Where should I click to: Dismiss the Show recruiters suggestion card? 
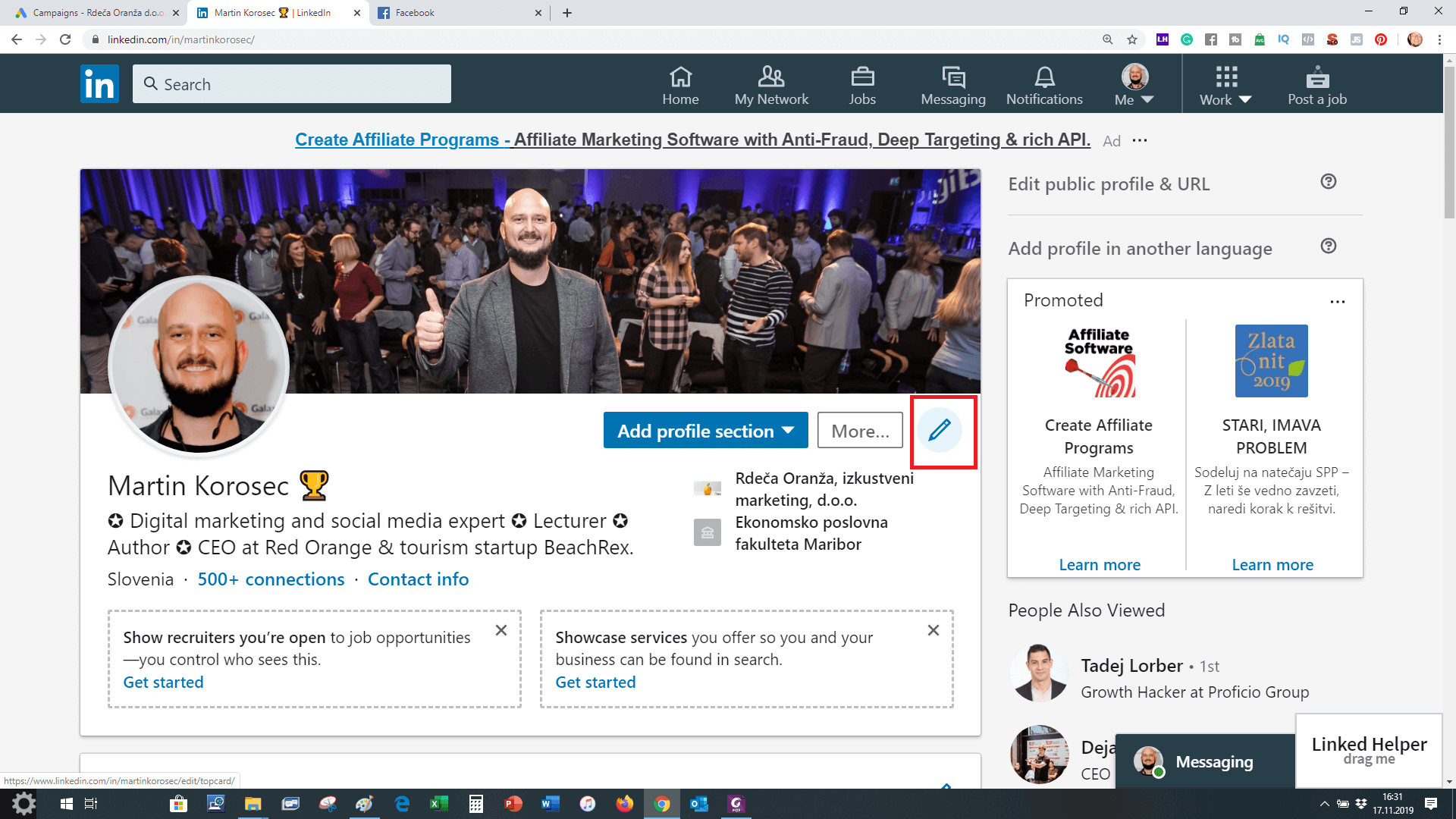click(x=501, y=630)
